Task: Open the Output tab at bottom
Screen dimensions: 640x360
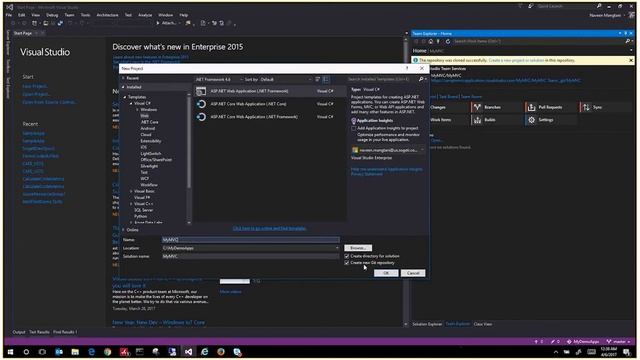Action: point(19,332)
